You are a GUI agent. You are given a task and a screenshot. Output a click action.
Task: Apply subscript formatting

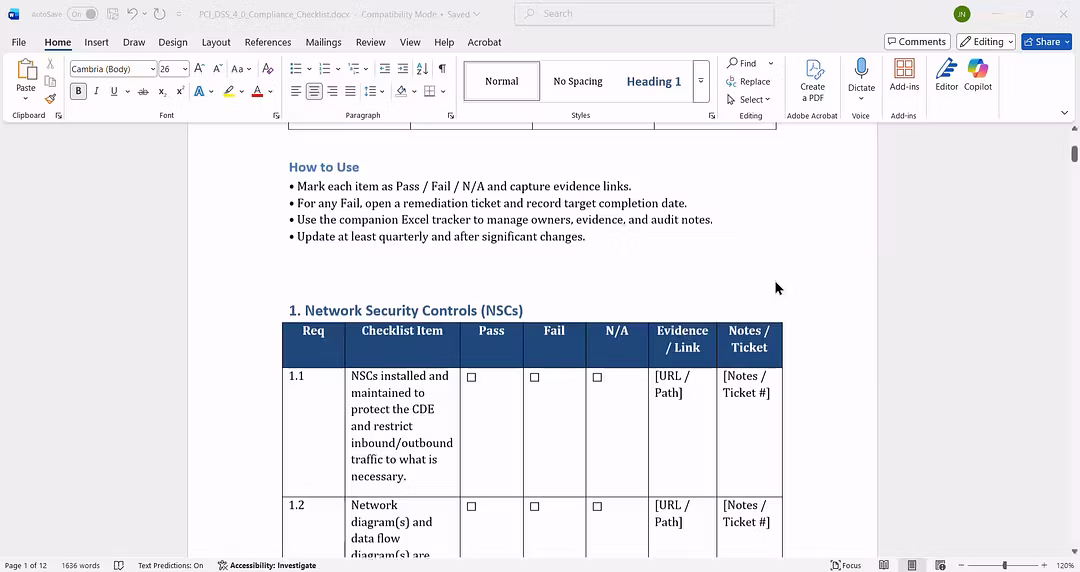[163, 92]
